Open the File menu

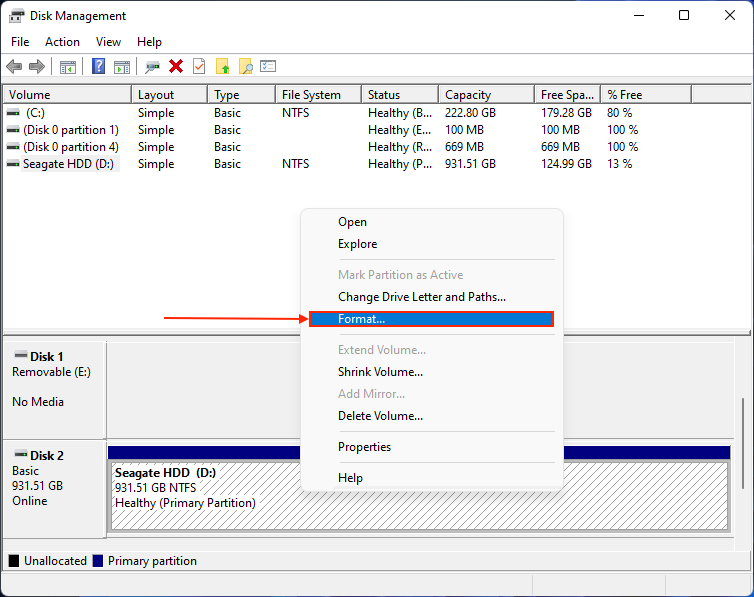pyautogui.click(x=20, y=42)
